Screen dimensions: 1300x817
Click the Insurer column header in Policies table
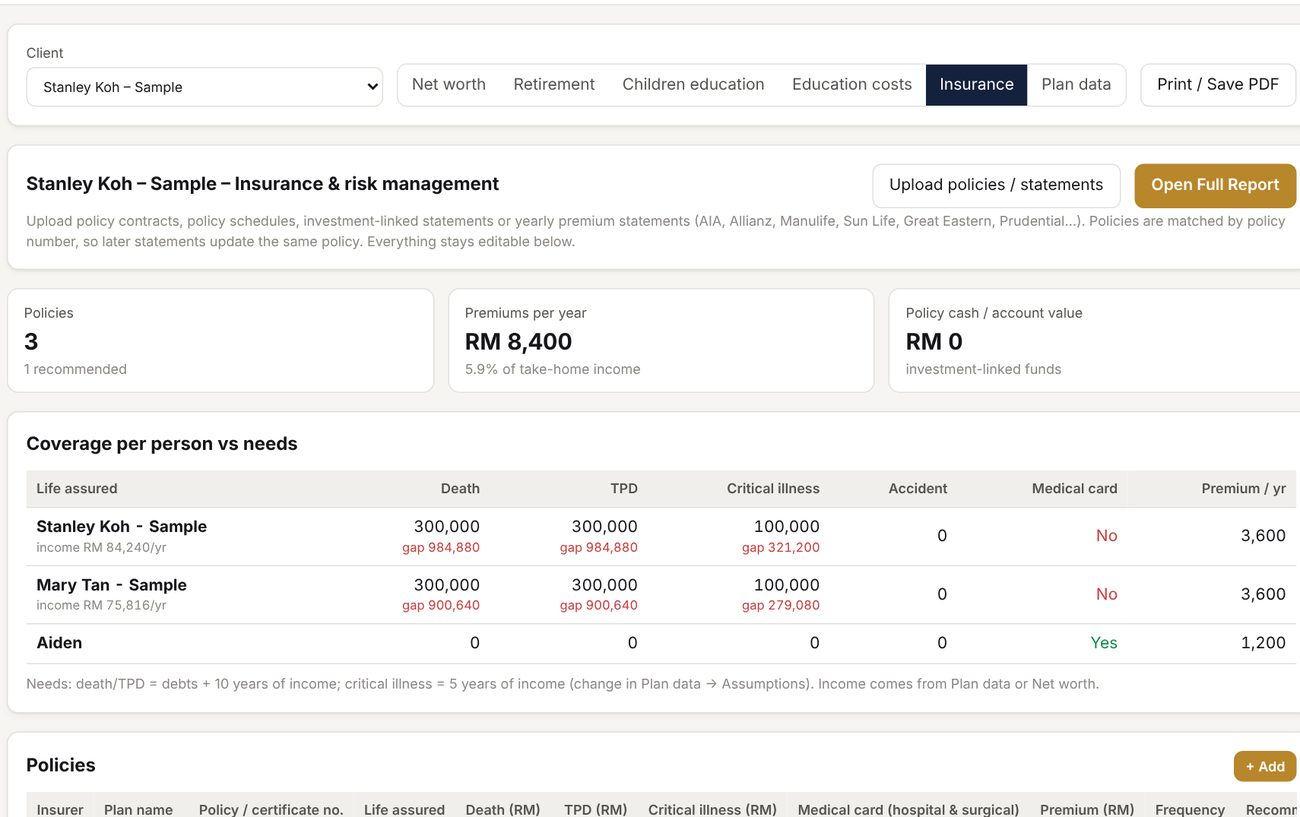(x=60, y=810)
